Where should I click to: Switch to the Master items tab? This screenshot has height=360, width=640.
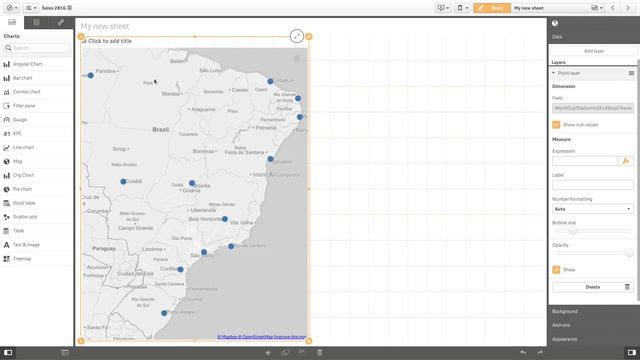tap(36, 22)
